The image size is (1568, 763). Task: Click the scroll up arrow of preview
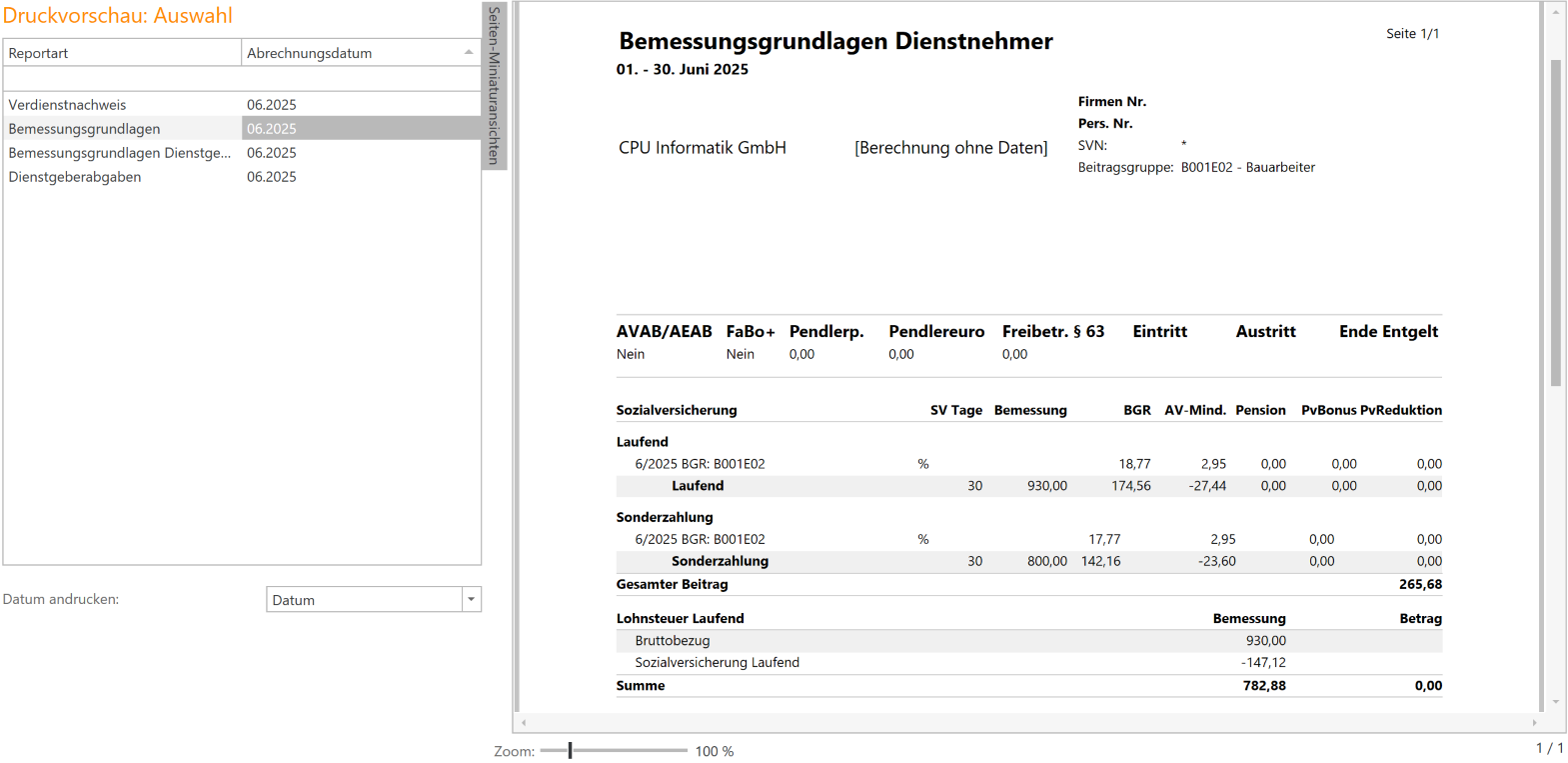tap(1555, 12)
